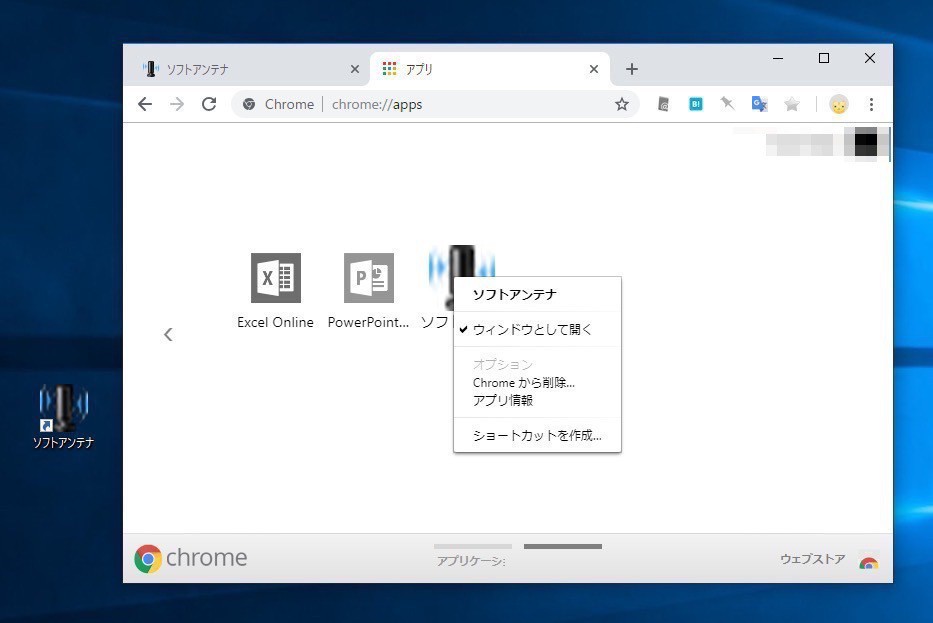Screen dimensions: 933x623
Task: Open the Google Translate extension icon
Action: 759,104
